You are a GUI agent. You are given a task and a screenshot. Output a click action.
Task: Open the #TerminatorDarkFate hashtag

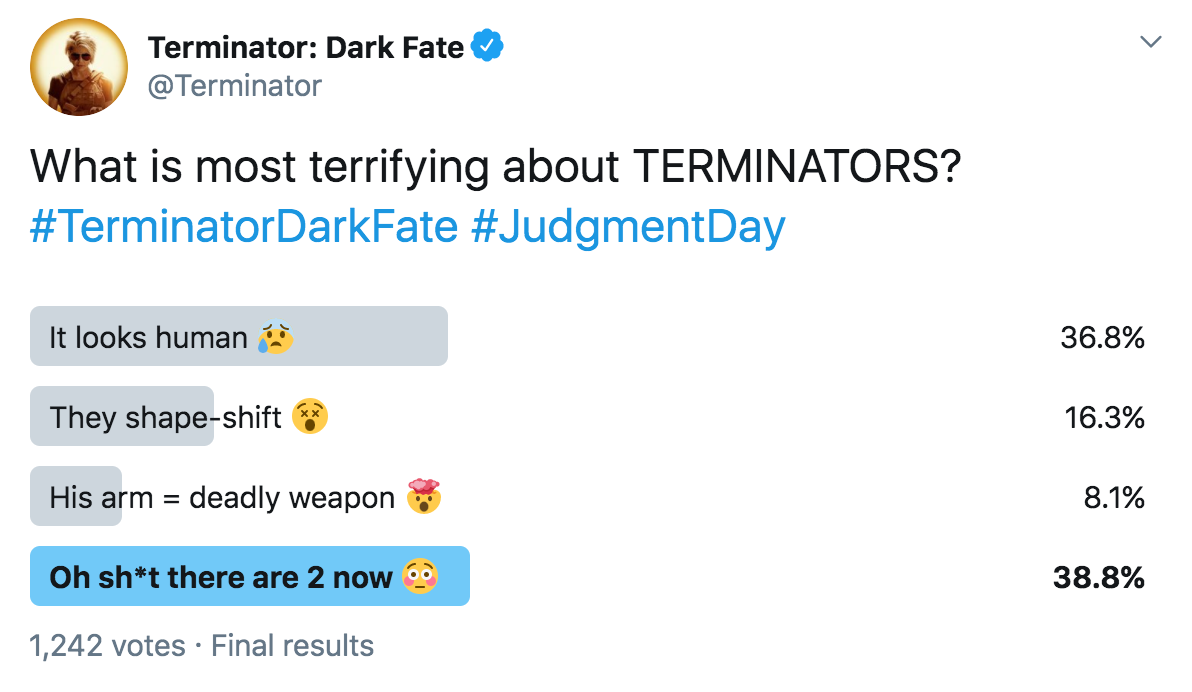pyautogui.click(x=243, y=227)
